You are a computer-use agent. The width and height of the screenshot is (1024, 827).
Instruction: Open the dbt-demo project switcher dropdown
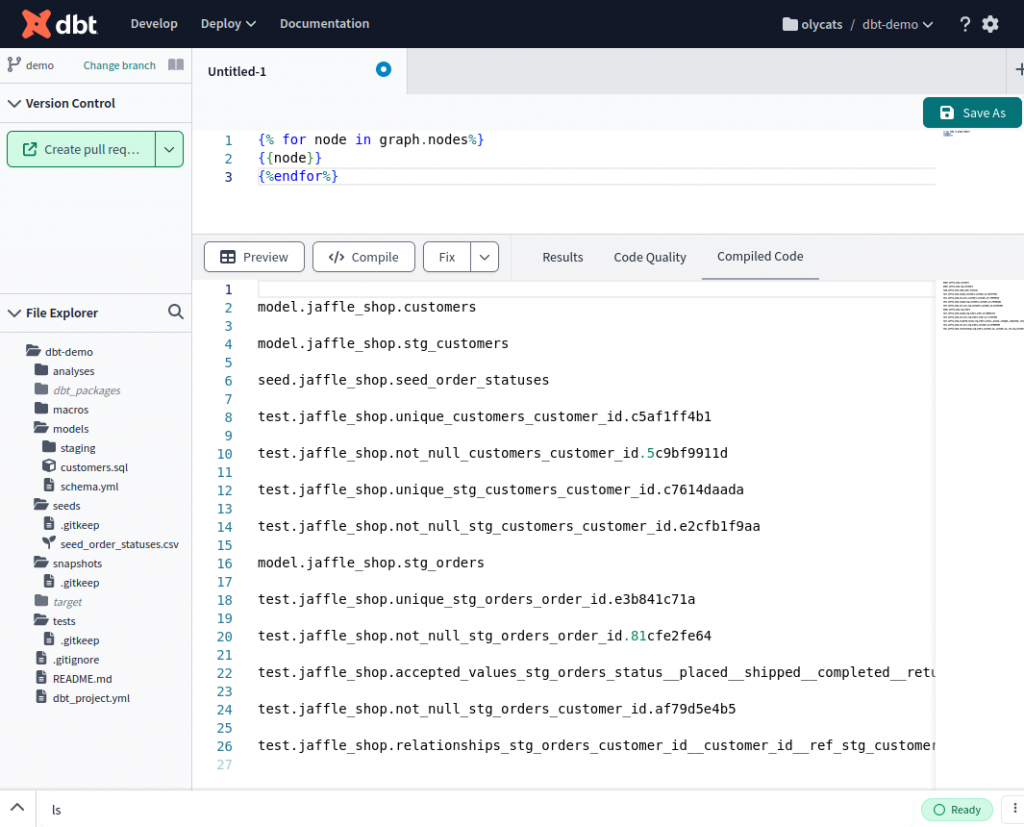coord(897,24)
